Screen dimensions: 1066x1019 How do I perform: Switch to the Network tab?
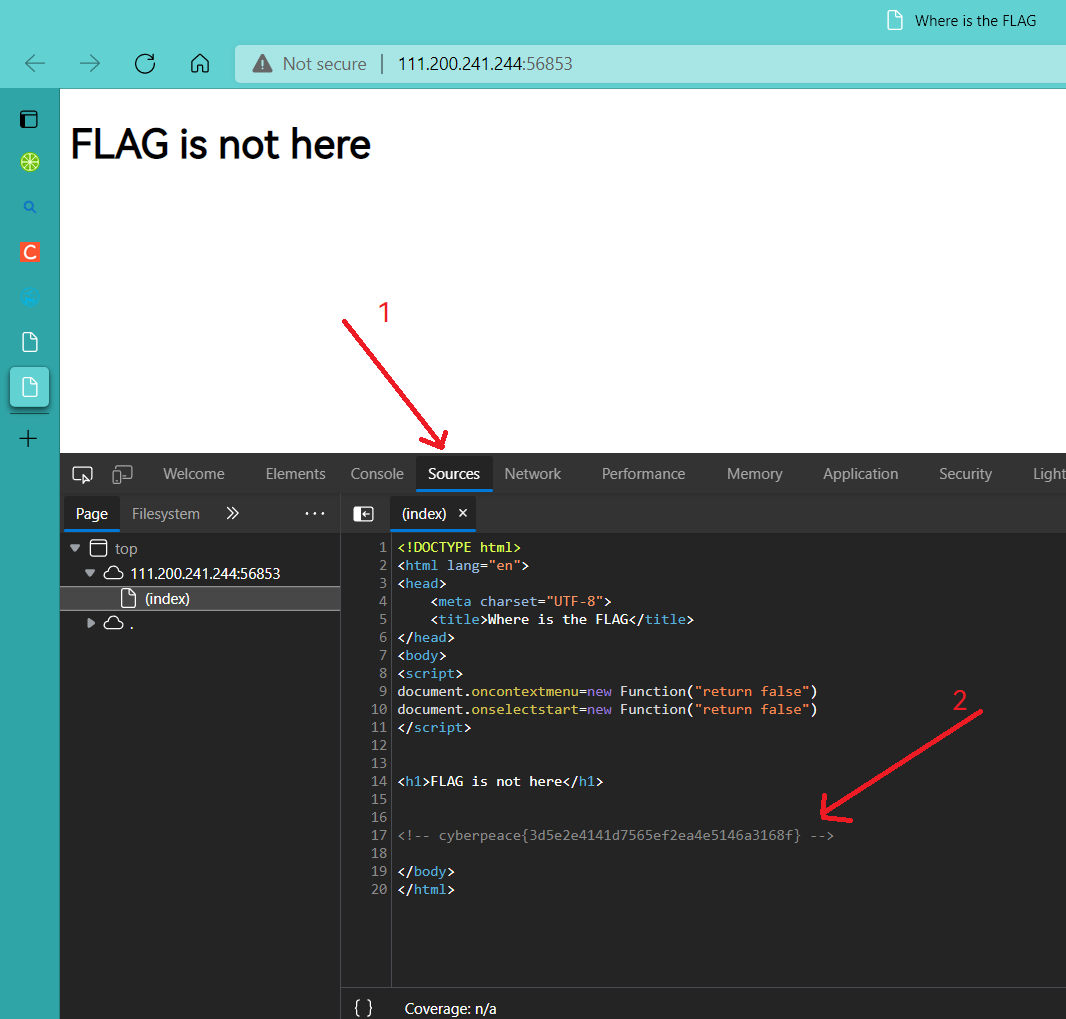click(532, 474)
